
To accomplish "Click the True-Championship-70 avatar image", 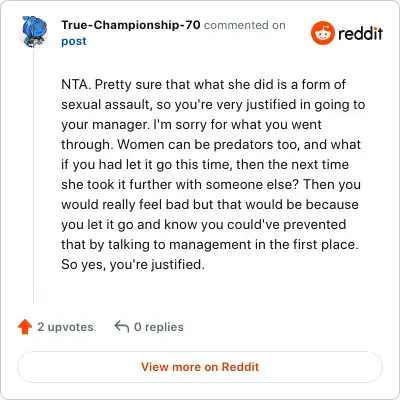I will pos(33,32).
